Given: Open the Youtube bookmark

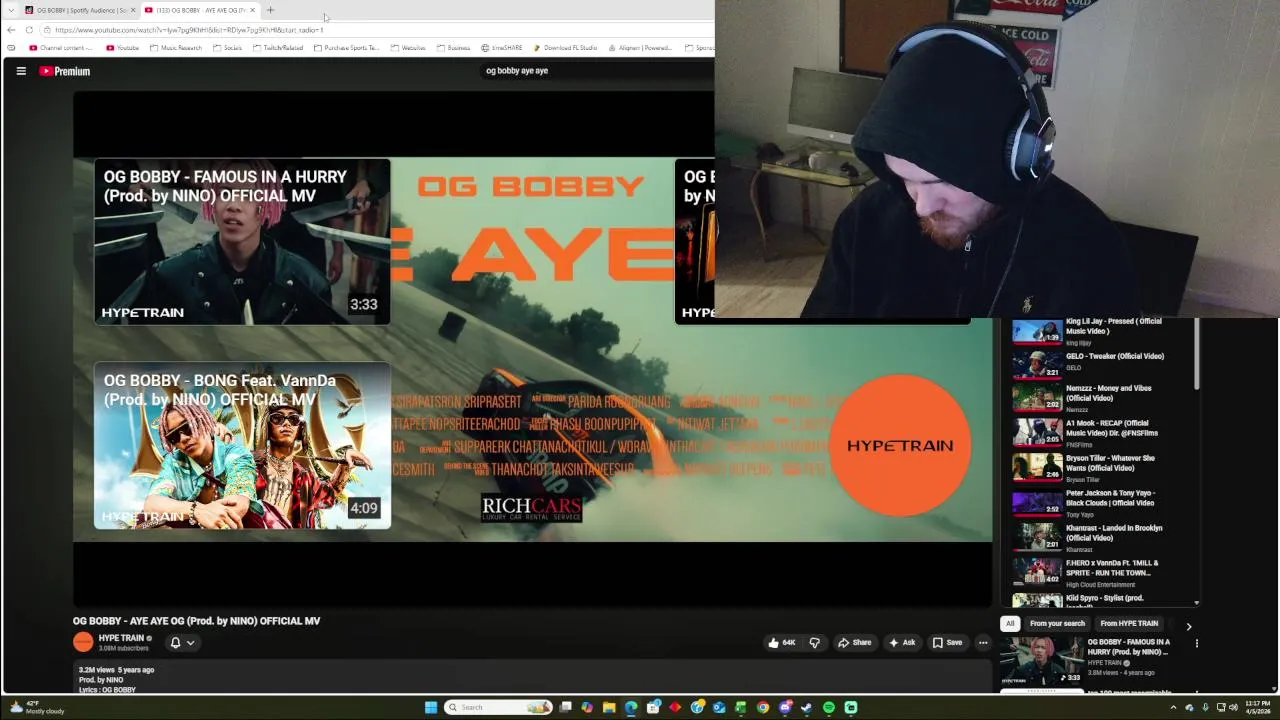Looking at the screenshot, I should tap(123, 48).
